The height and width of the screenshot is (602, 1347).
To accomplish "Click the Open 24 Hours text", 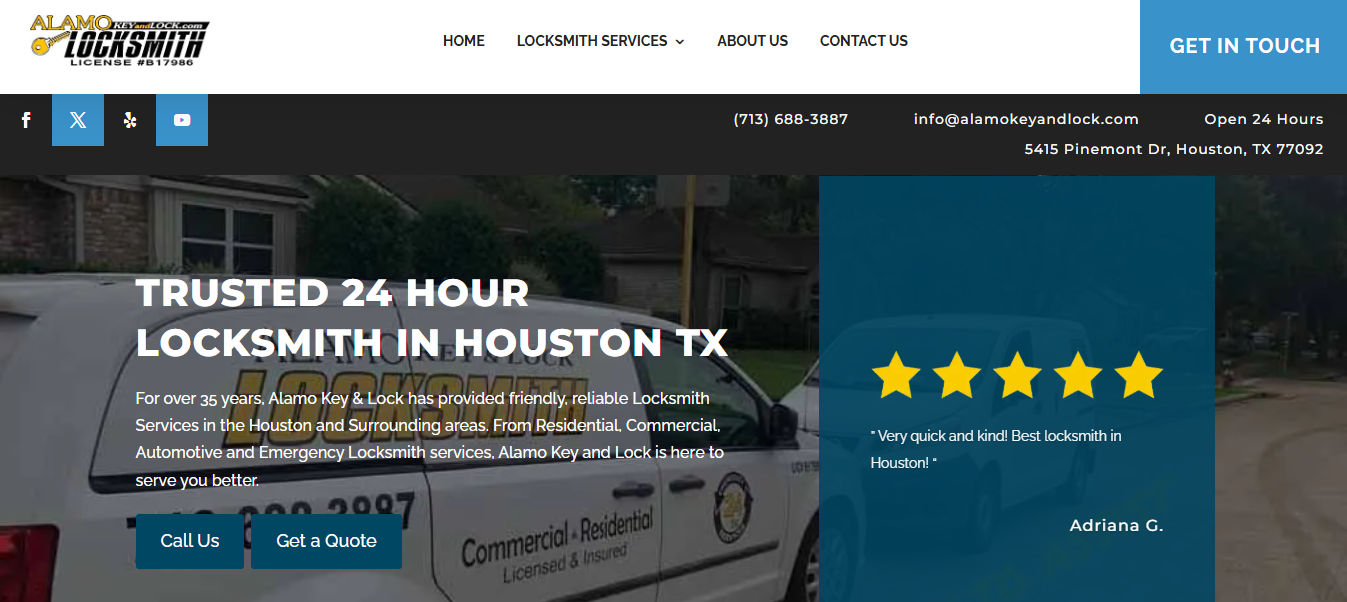I will pos(1264,119).
